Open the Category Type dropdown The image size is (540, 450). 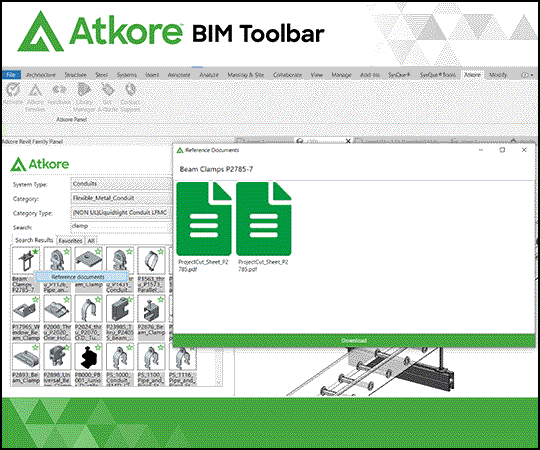(x=121, y=213)
